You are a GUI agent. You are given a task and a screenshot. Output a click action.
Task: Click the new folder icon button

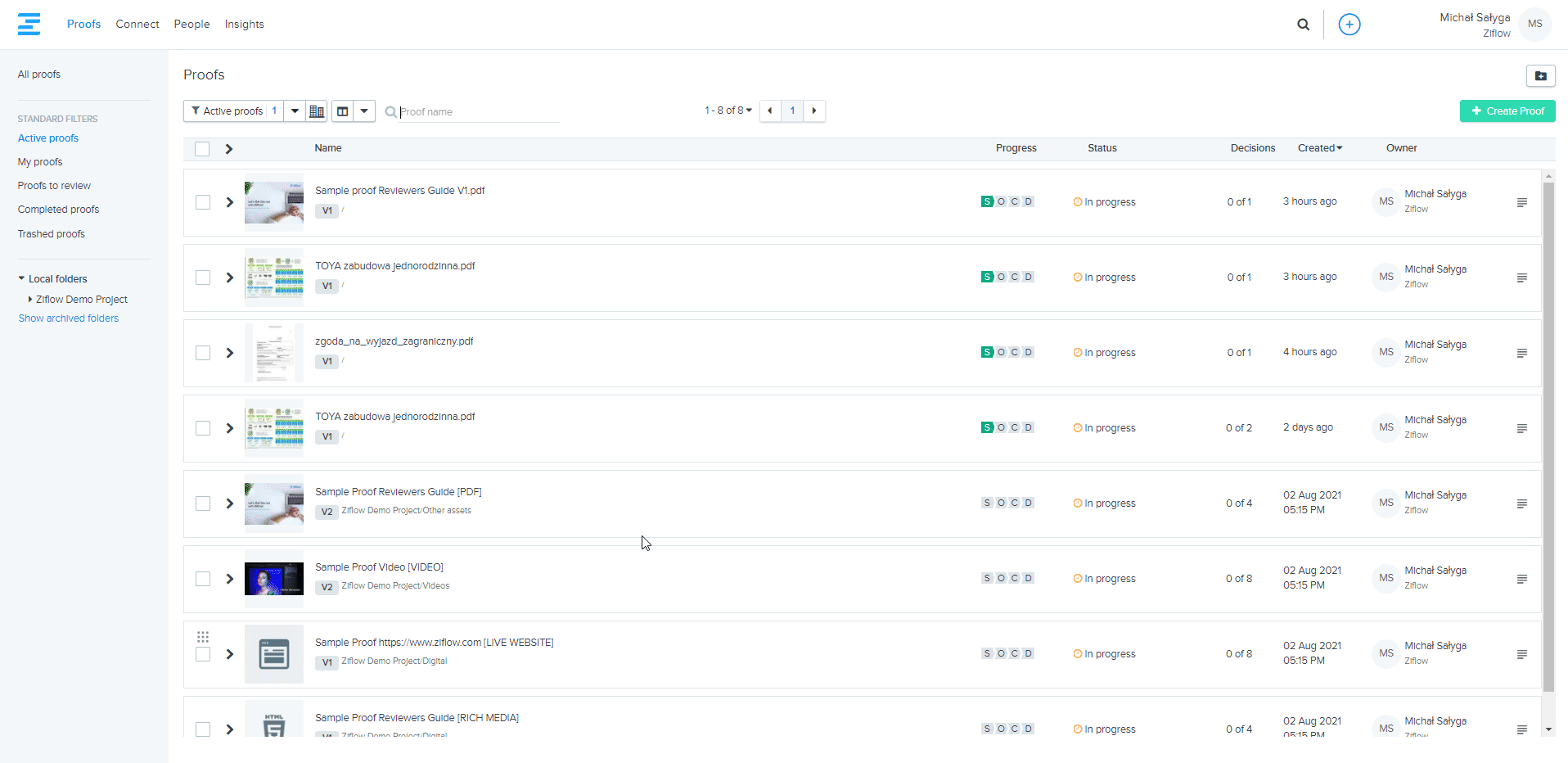[1540, 76]
